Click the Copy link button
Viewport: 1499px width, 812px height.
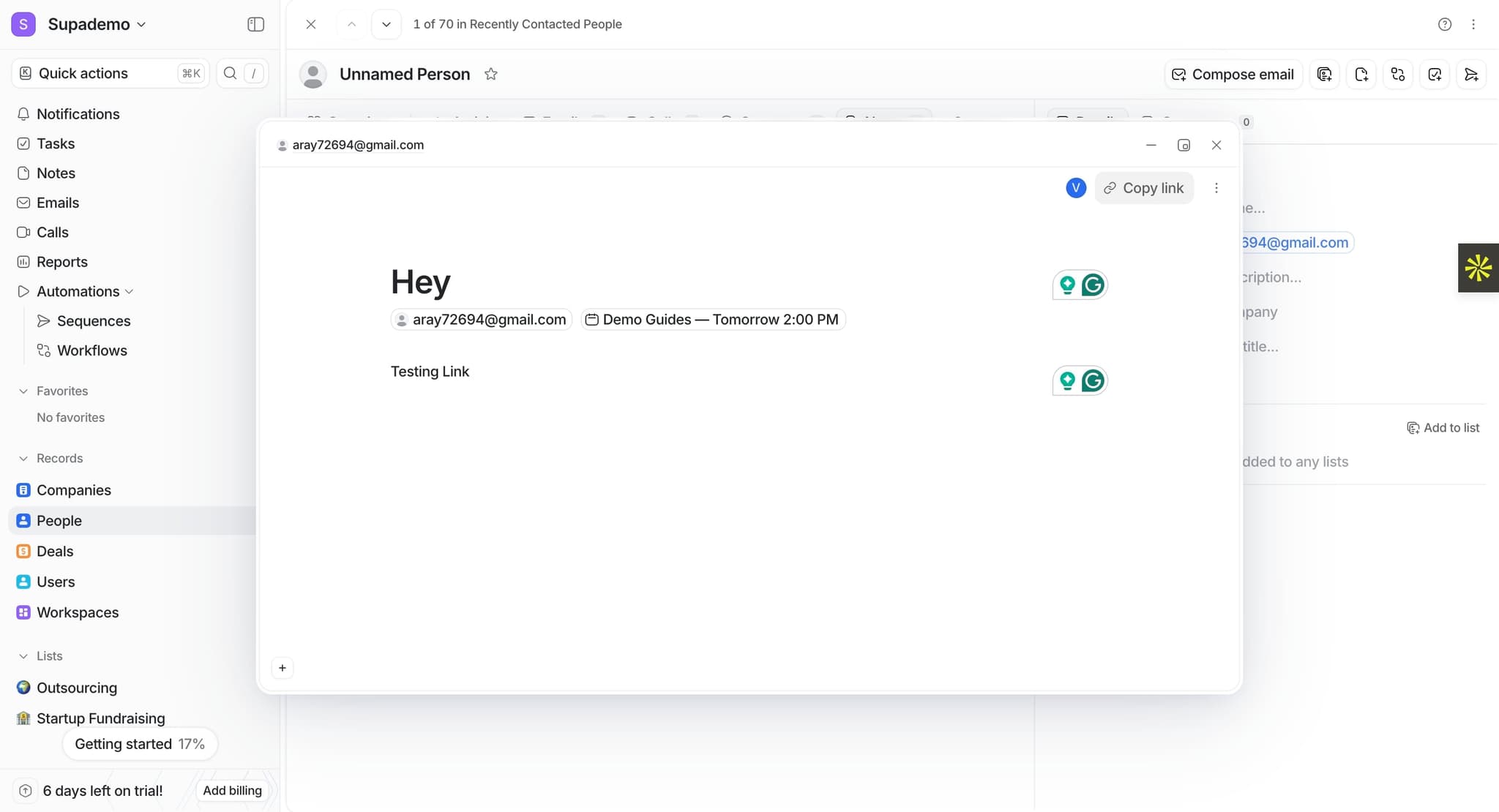1144,188
